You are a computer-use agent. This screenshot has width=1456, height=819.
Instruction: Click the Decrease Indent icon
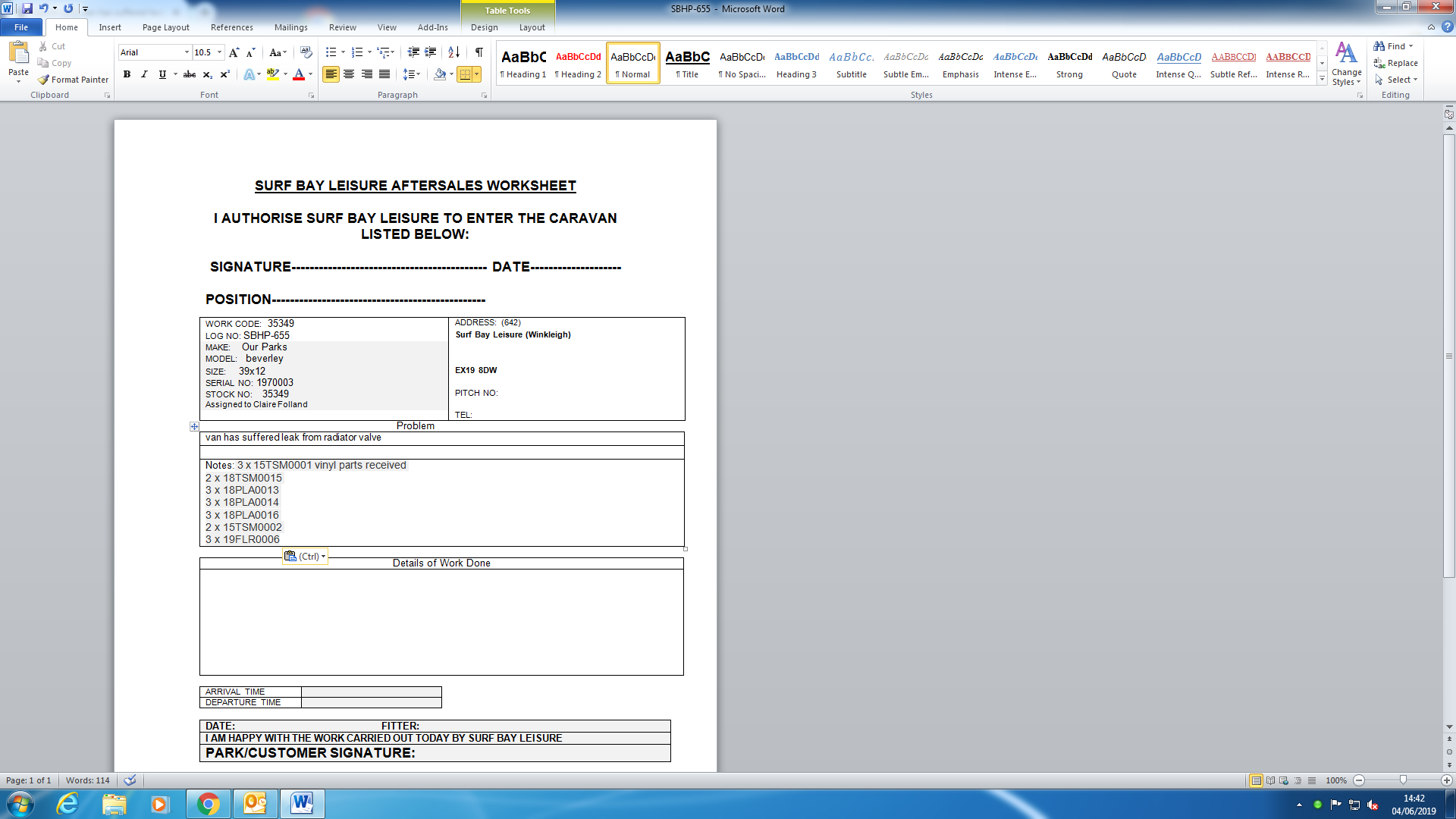(413, 52)
